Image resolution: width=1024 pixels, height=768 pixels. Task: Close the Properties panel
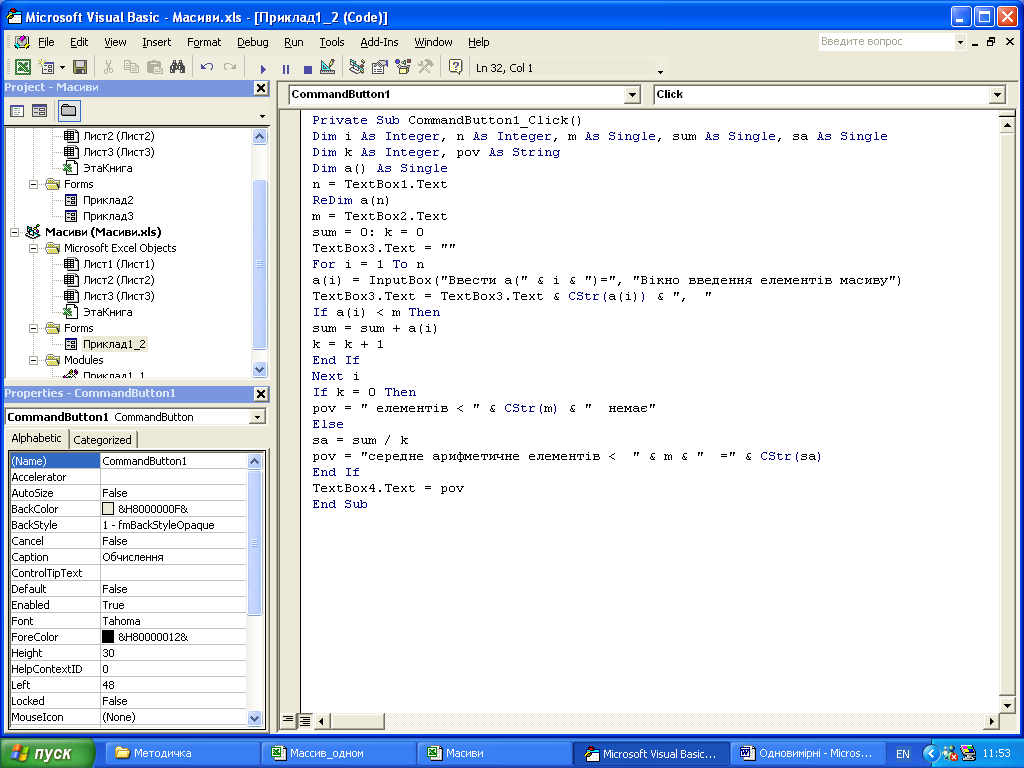pyautogui.click(x=261, y=394)
